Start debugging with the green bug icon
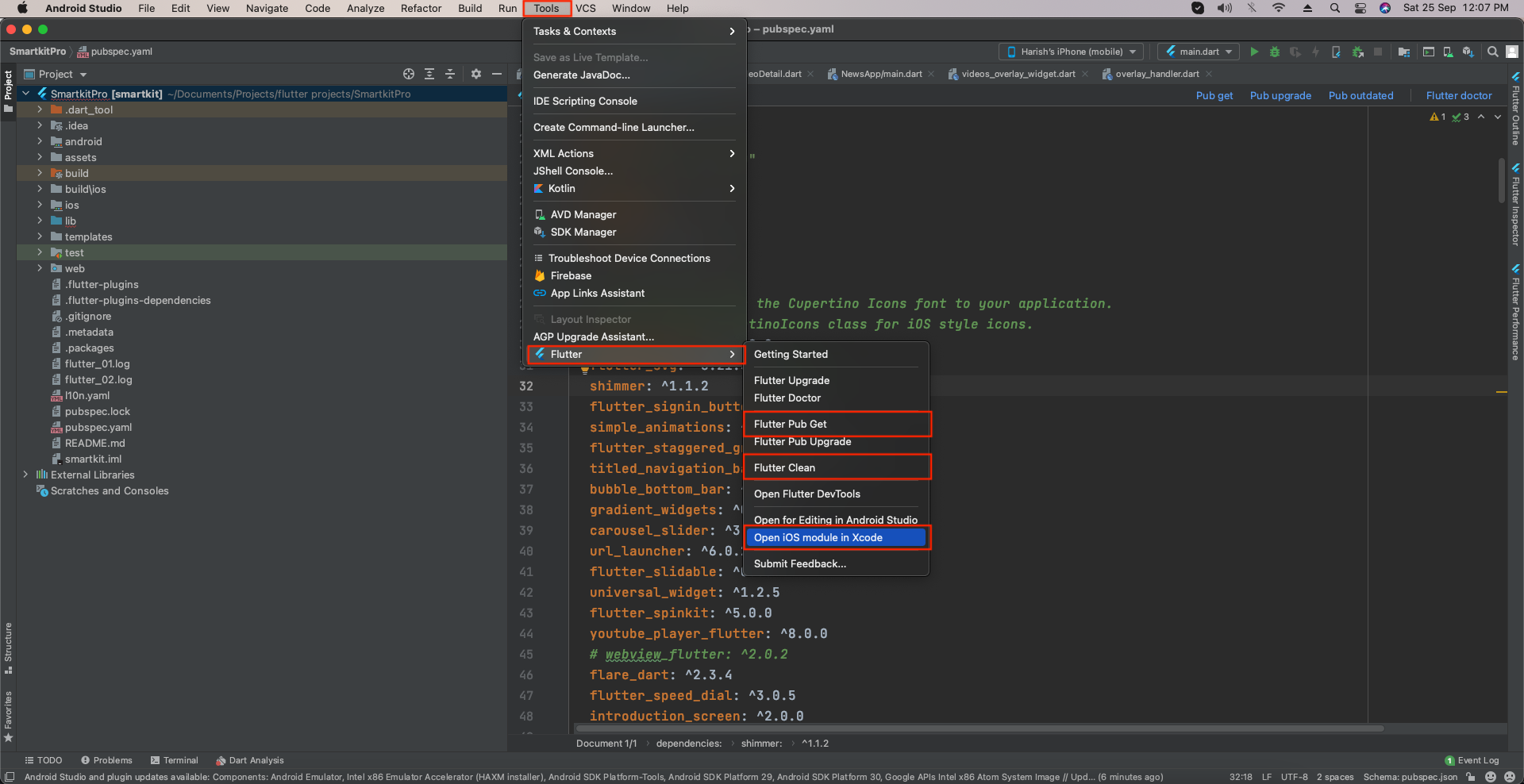The width and height of the screenshot is (1524, 784). click(1275, 52)
